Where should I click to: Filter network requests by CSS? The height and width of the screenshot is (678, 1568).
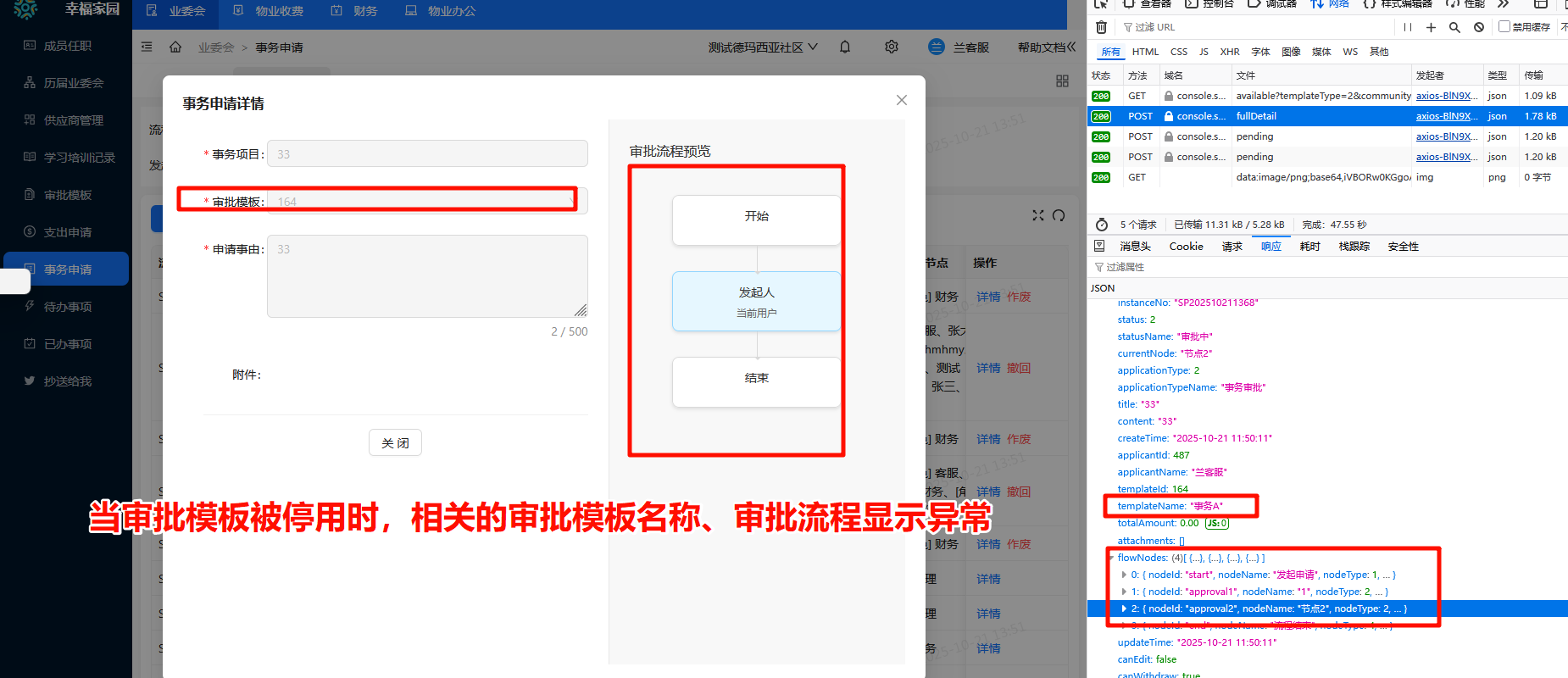(1179, 52)
